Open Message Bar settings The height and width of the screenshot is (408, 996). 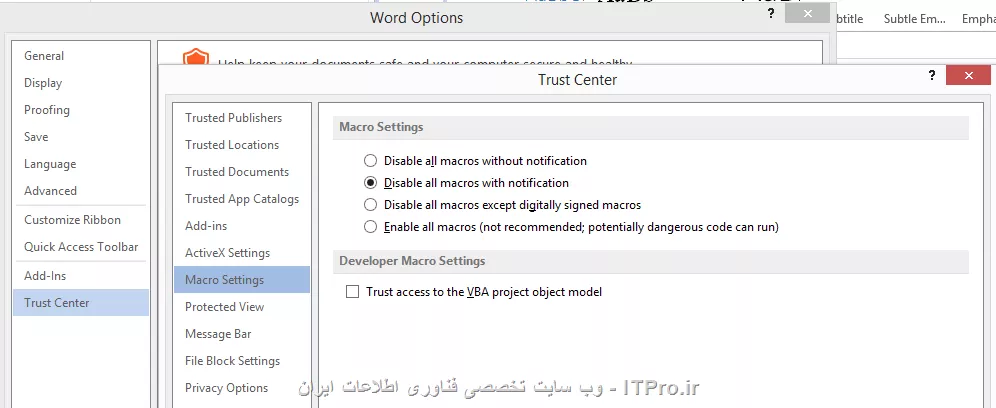242,334
